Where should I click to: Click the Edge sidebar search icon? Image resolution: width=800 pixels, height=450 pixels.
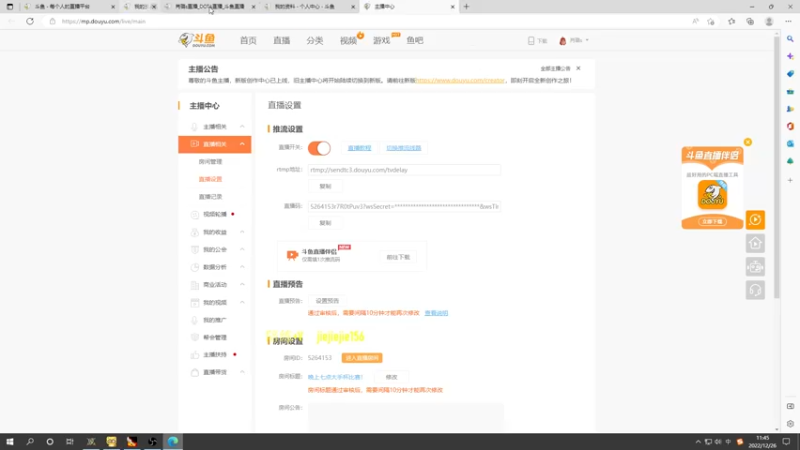pos(790,39)
